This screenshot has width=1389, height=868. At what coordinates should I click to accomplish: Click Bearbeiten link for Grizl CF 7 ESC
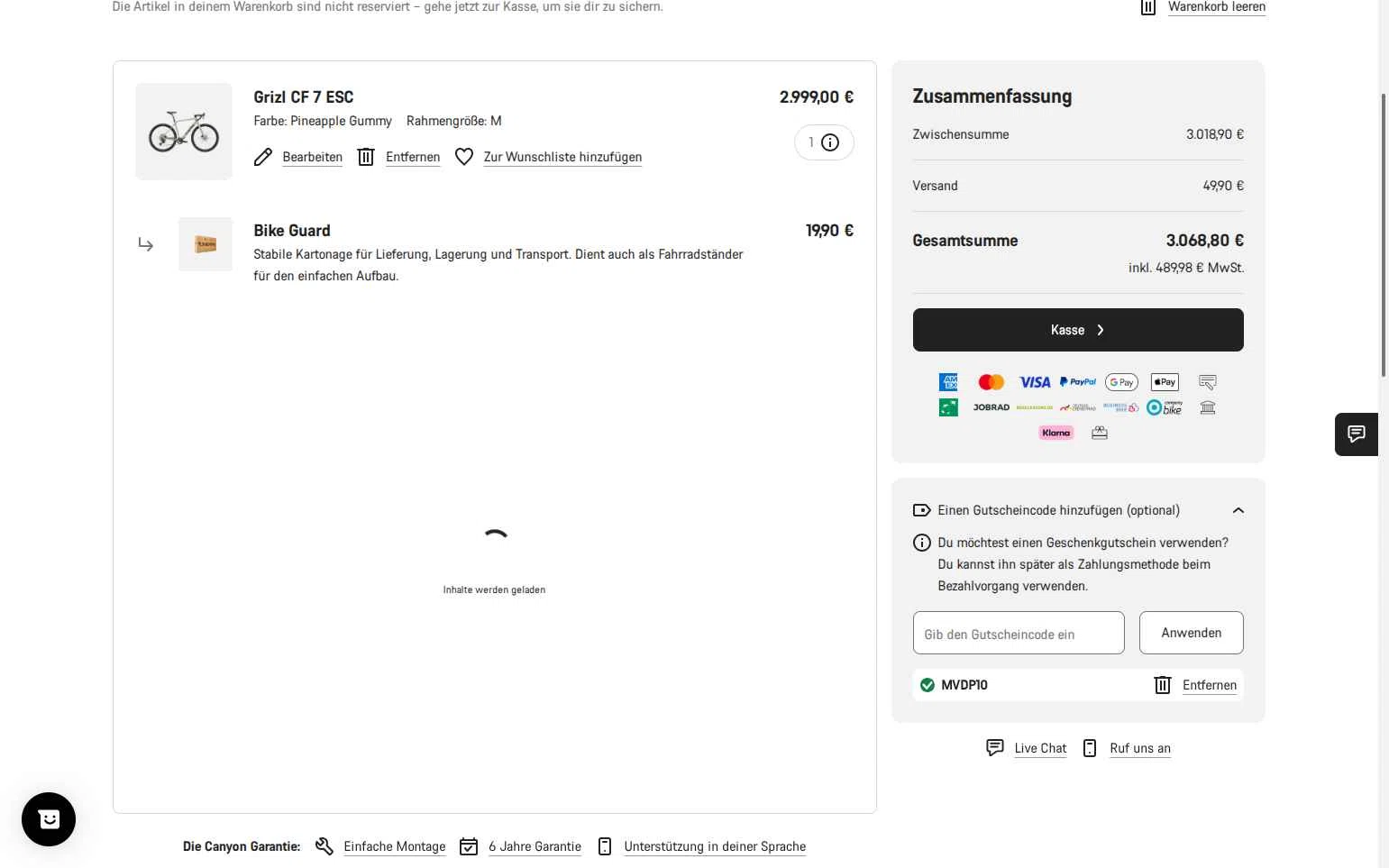click(312, 157)
